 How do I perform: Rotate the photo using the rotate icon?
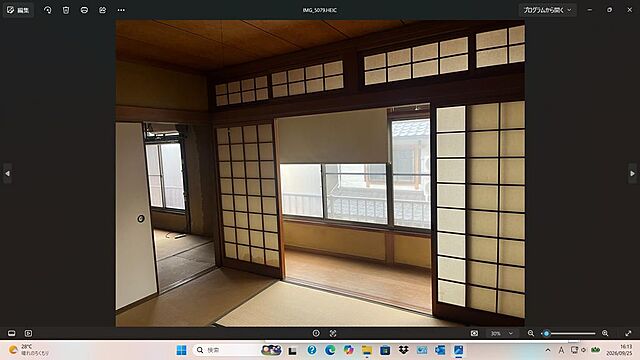[x=48, y=10]
